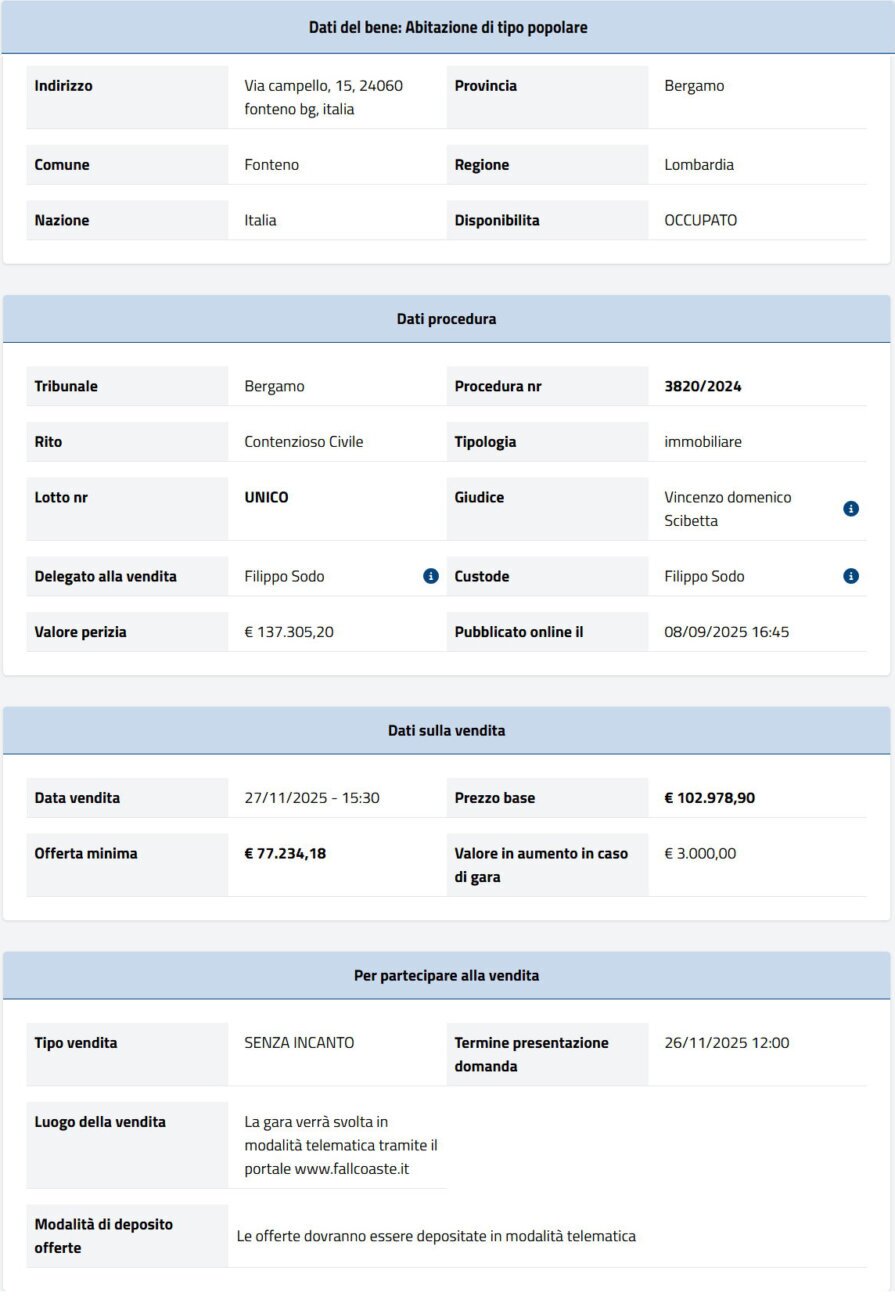Click the OCCUPATO availability status
The height and width of the screenshot is (1296, 895).
(x=700, y=220)
